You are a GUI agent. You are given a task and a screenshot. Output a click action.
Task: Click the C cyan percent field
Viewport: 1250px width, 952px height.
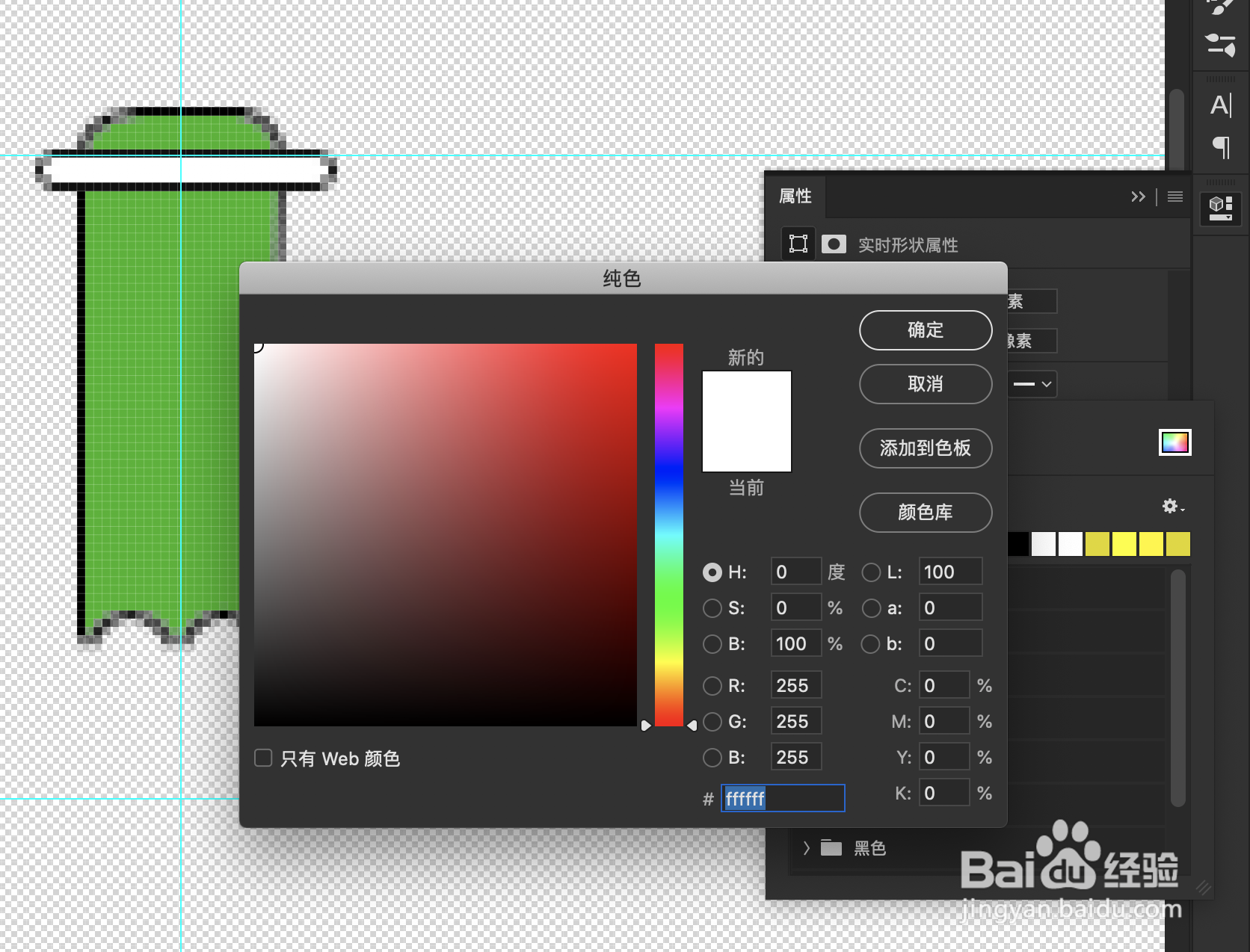point(944,686)
